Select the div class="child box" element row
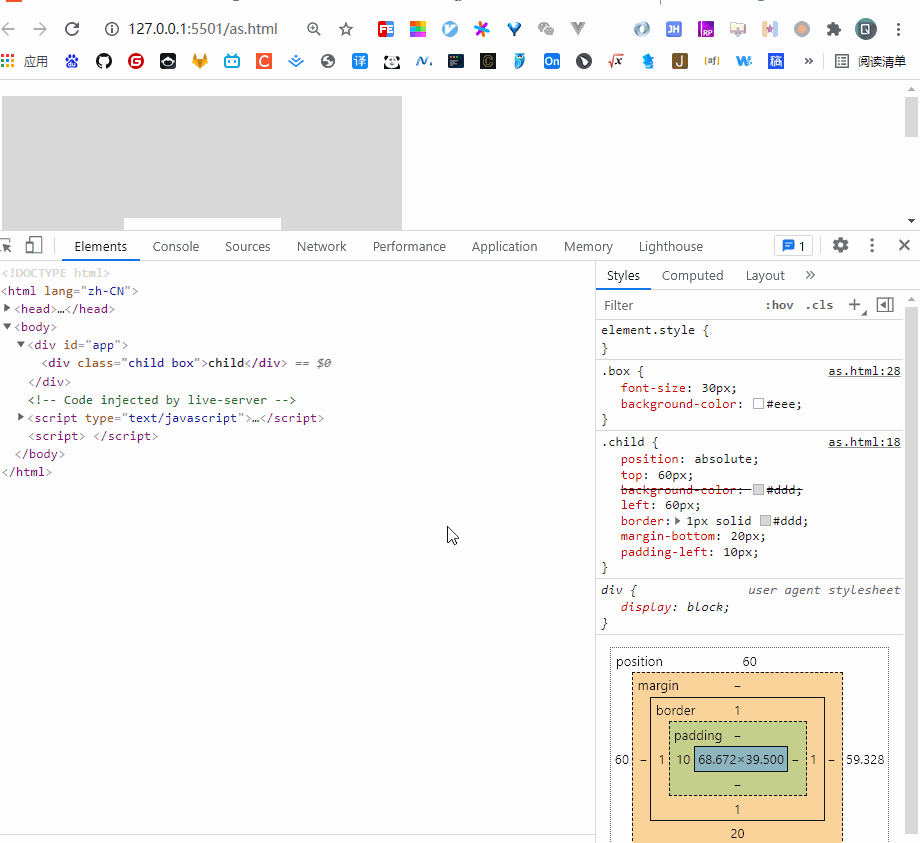The height and width of the screenshot is (843, 920). 187,363
